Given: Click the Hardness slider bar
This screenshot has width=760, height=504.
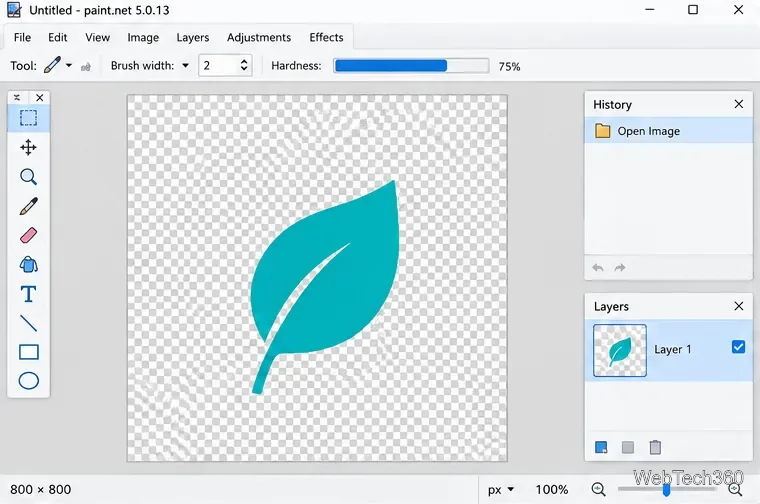Looking at the screenshot, I should point(411,65).
